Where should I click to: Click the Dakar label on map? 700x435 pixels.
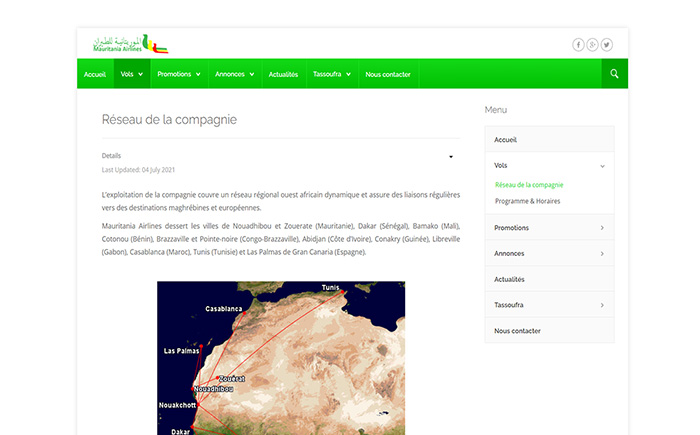pyautogui.click(x=181, y=431)
